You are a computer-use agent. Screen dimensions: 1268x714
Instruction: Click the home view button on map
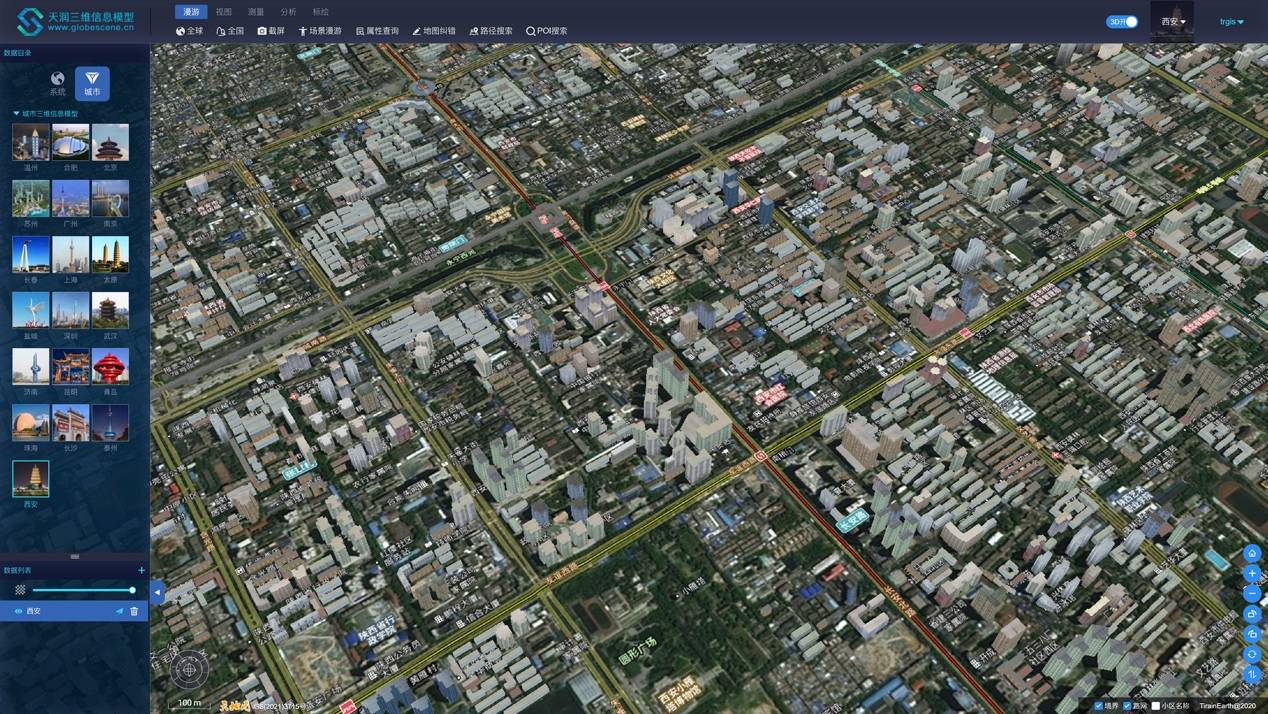pyautogui.click(x=1252, y=553)
